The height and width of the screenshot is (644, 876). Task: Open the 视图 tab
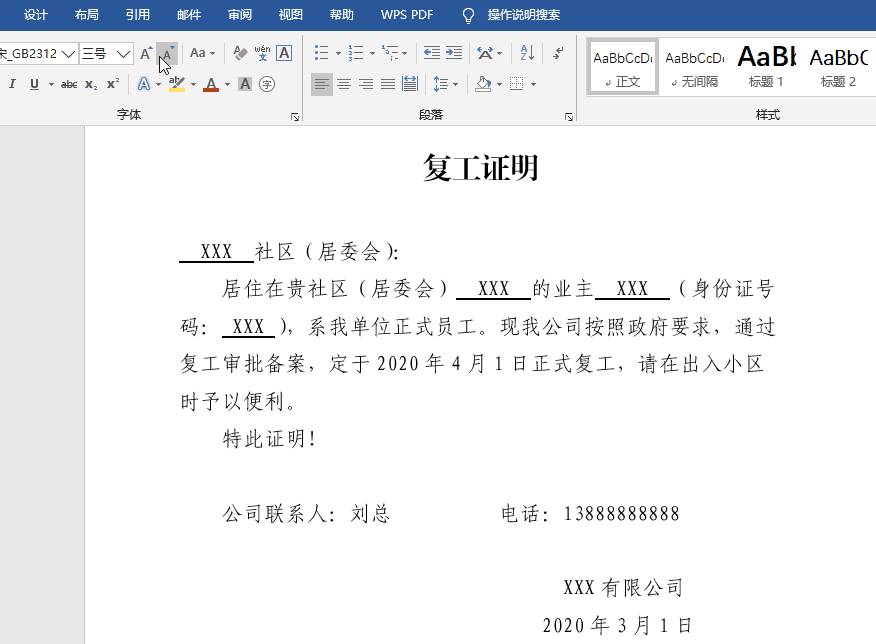click(x=291, y=15)
